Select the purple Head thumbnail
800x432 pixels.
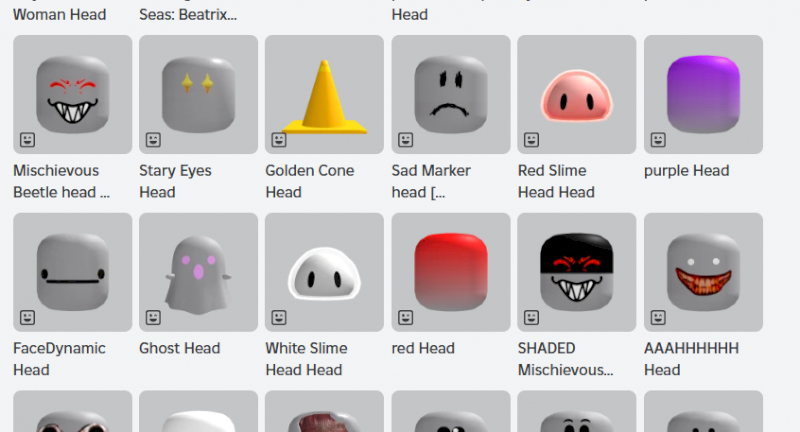[x=704, y=94]
